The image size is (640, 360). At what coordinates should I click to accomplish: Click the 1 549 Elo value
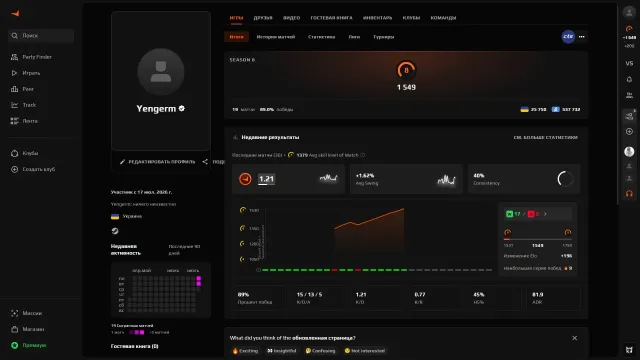point(406,87)
